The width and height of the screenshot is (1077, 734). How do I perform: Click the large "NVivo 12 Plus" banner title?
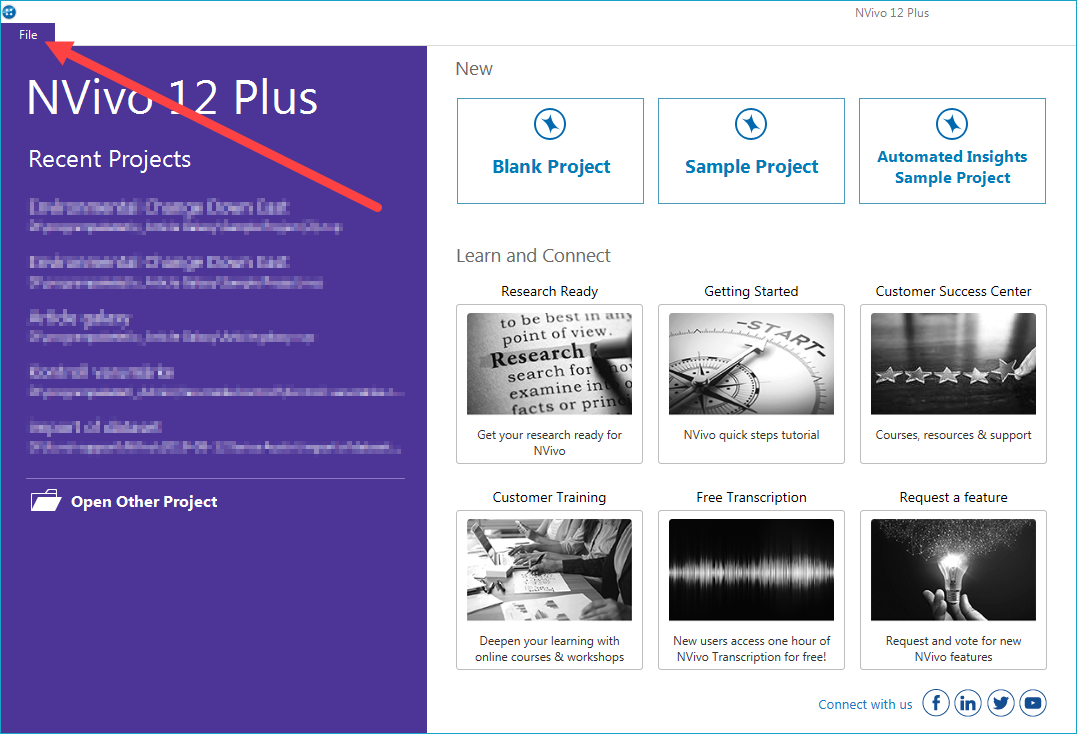(172, 98)
